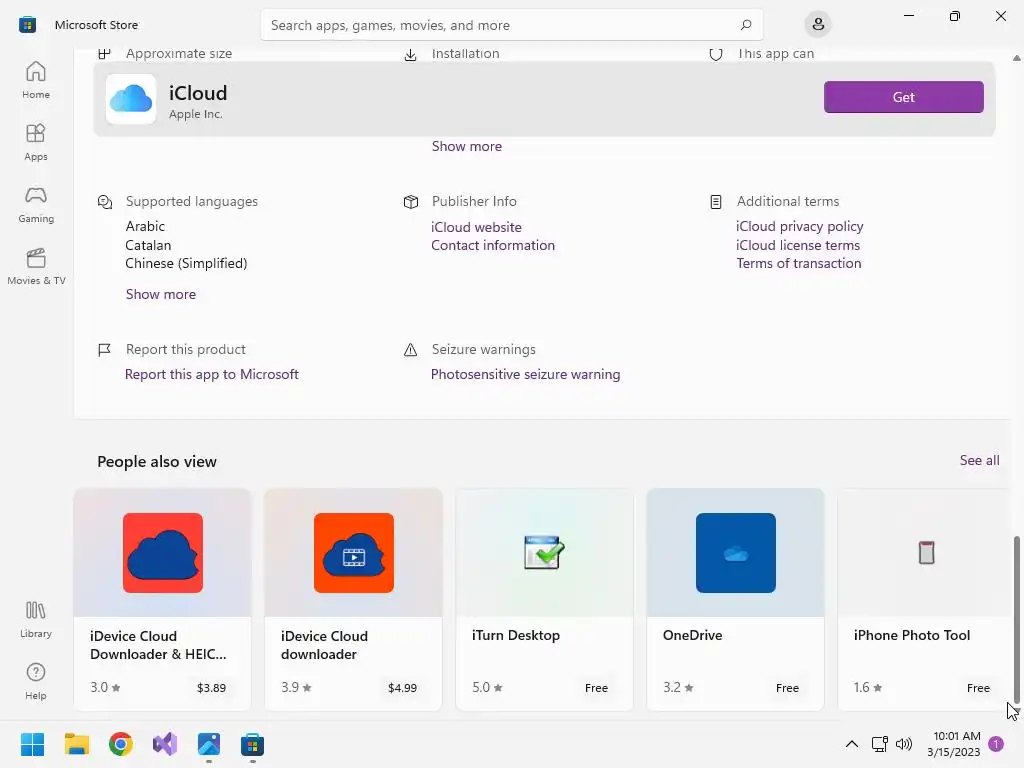Open Contact information link
The height and width of the screenshot is (768, 1024).
[x=492, y=246]
